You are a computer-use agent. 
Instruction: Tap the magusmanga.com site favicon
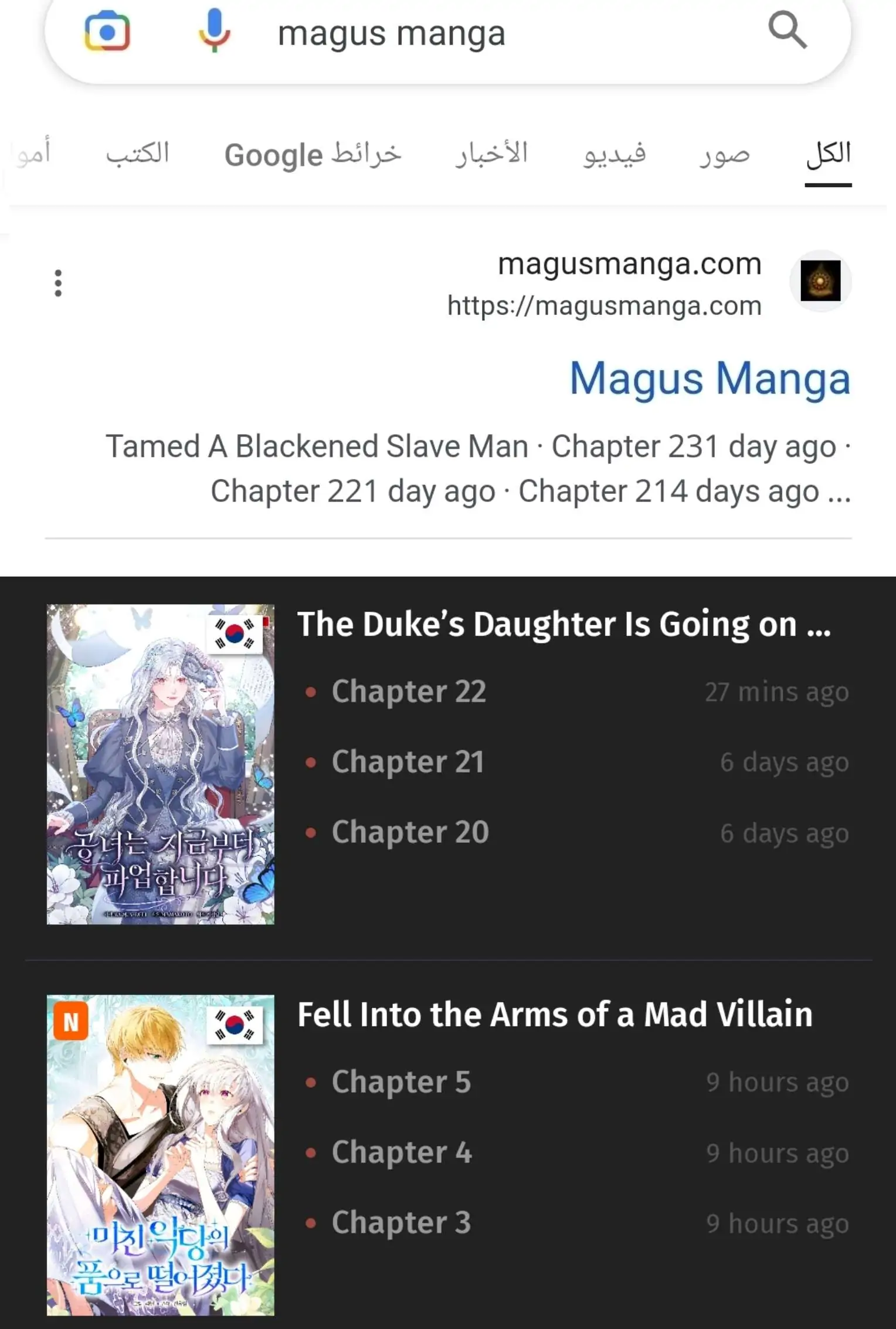(820, 281)
